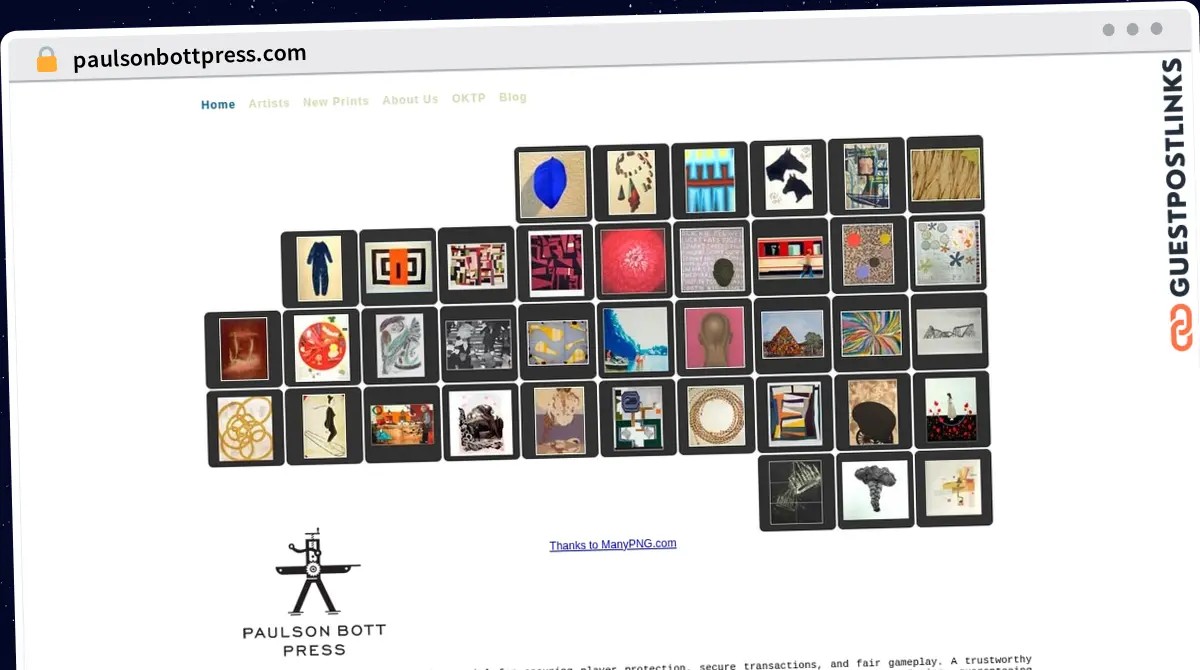The image size is (1200, 670).
Task: Open the woven rope circle thumbnail
Action: 716,415
